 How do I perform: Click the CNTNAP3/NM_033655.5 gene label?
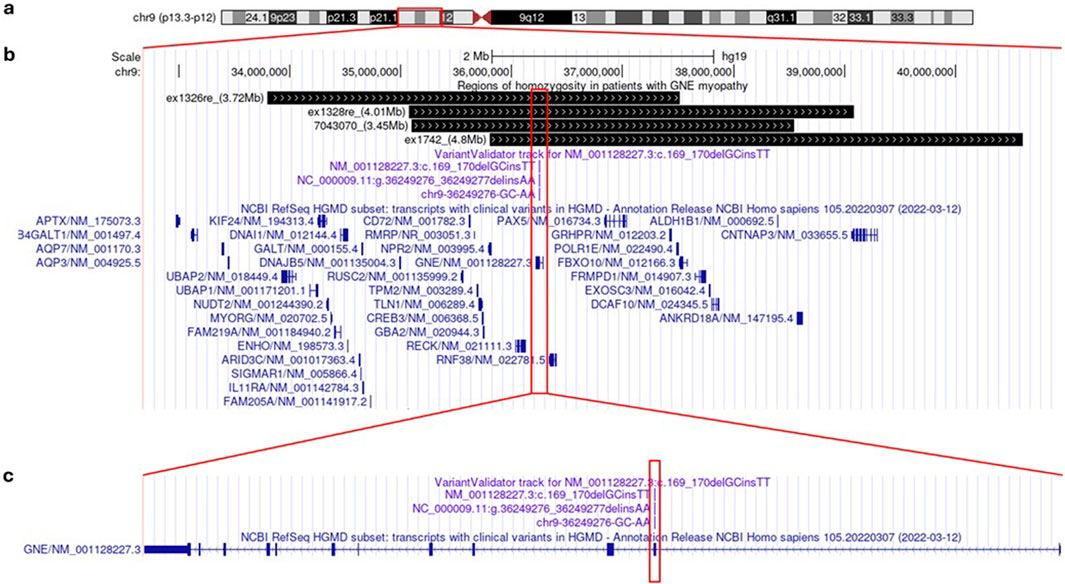[784, 235]
